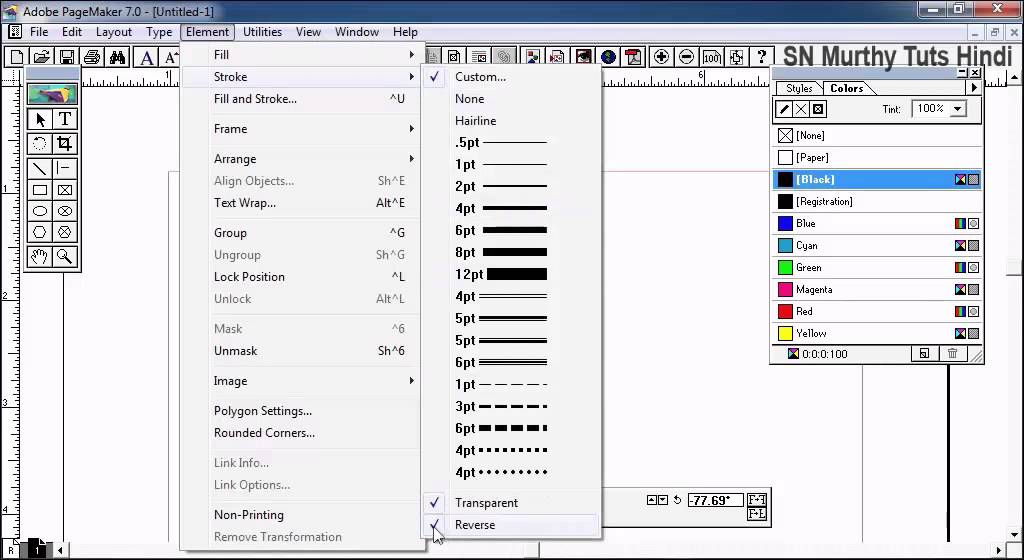Switch to the Styles tab
This screenshot has height=560, width=1024.
pyautogui.click(x=799, y=88)
